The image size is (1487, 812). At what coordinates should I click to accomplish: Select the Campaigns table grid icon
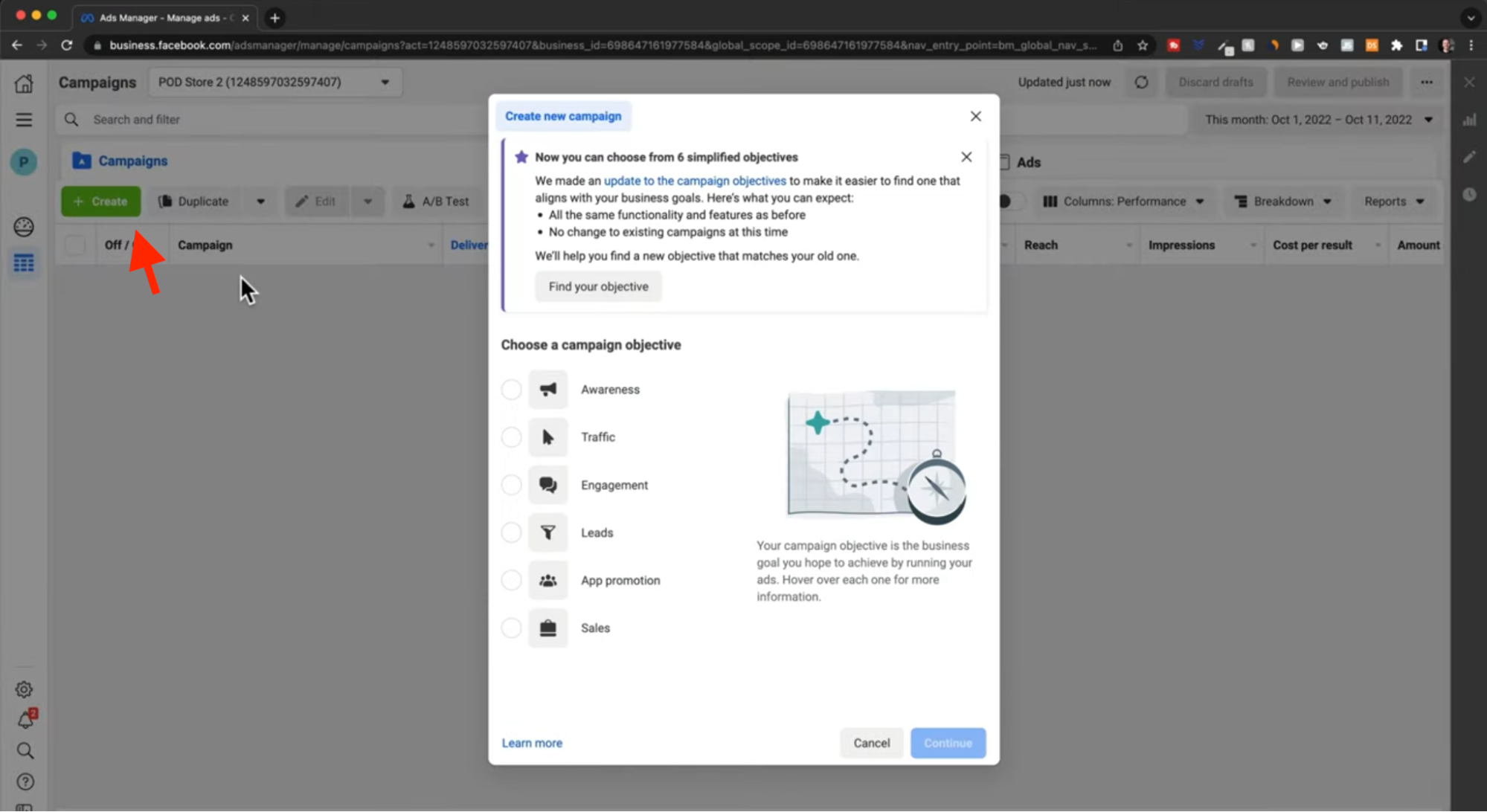(x=24, y=263)
